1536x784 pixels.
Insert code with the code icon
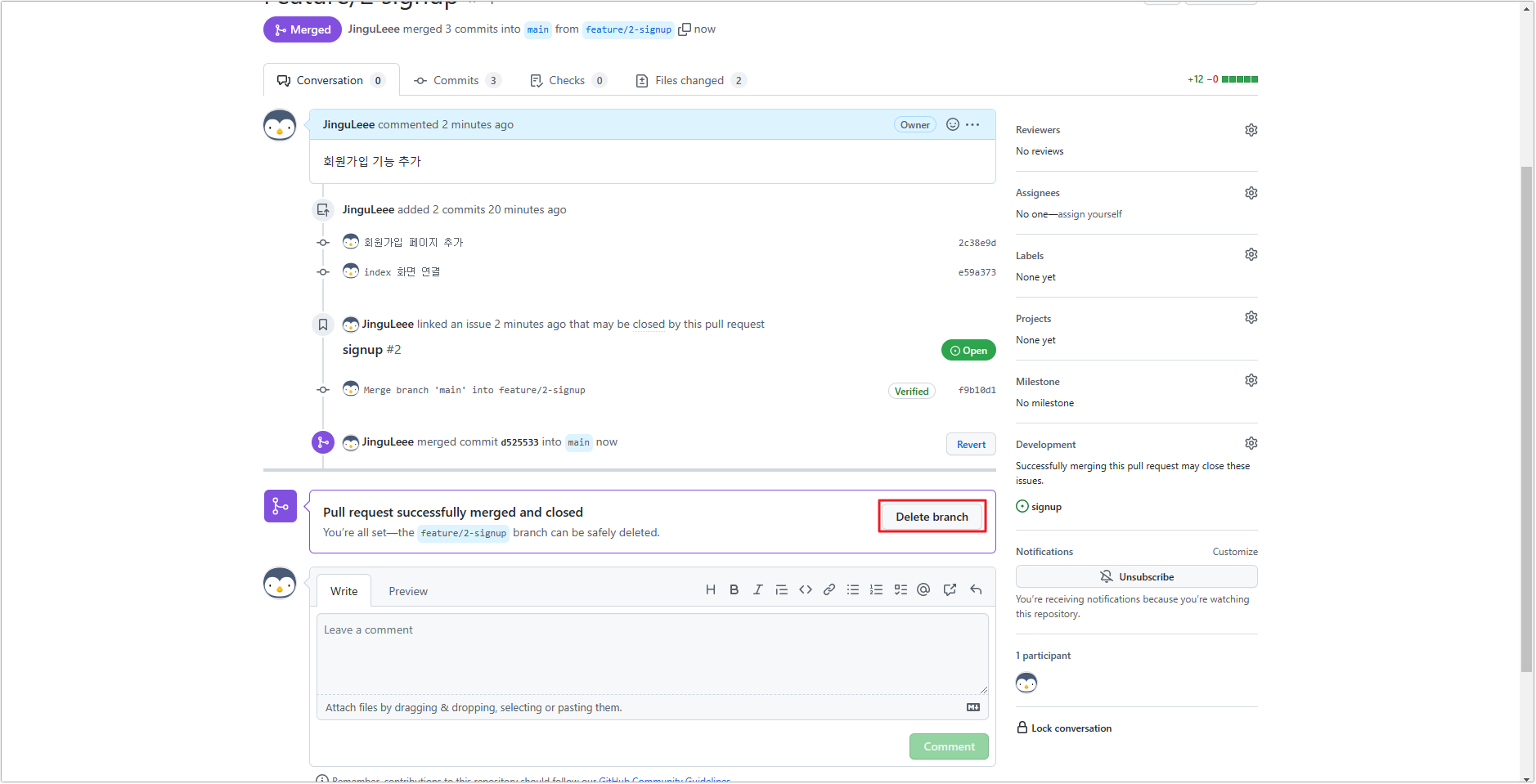tap(806, 590)
